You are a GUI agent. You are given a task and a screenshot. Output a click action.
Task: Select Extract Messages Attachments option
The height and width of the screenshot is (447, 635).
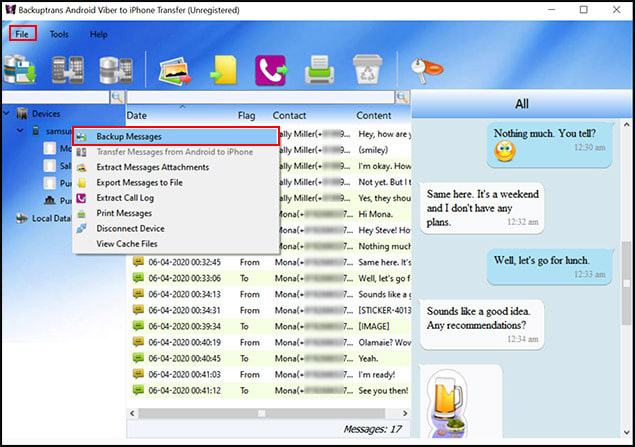[152, 167]
